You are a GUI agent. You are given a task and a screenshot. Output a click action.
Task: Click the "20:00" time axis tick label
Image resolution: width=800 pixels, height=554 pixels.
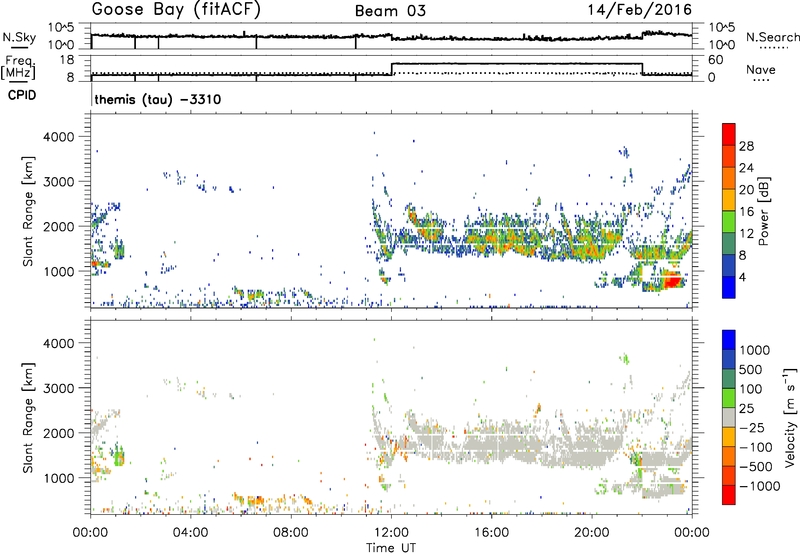point(591,533)
